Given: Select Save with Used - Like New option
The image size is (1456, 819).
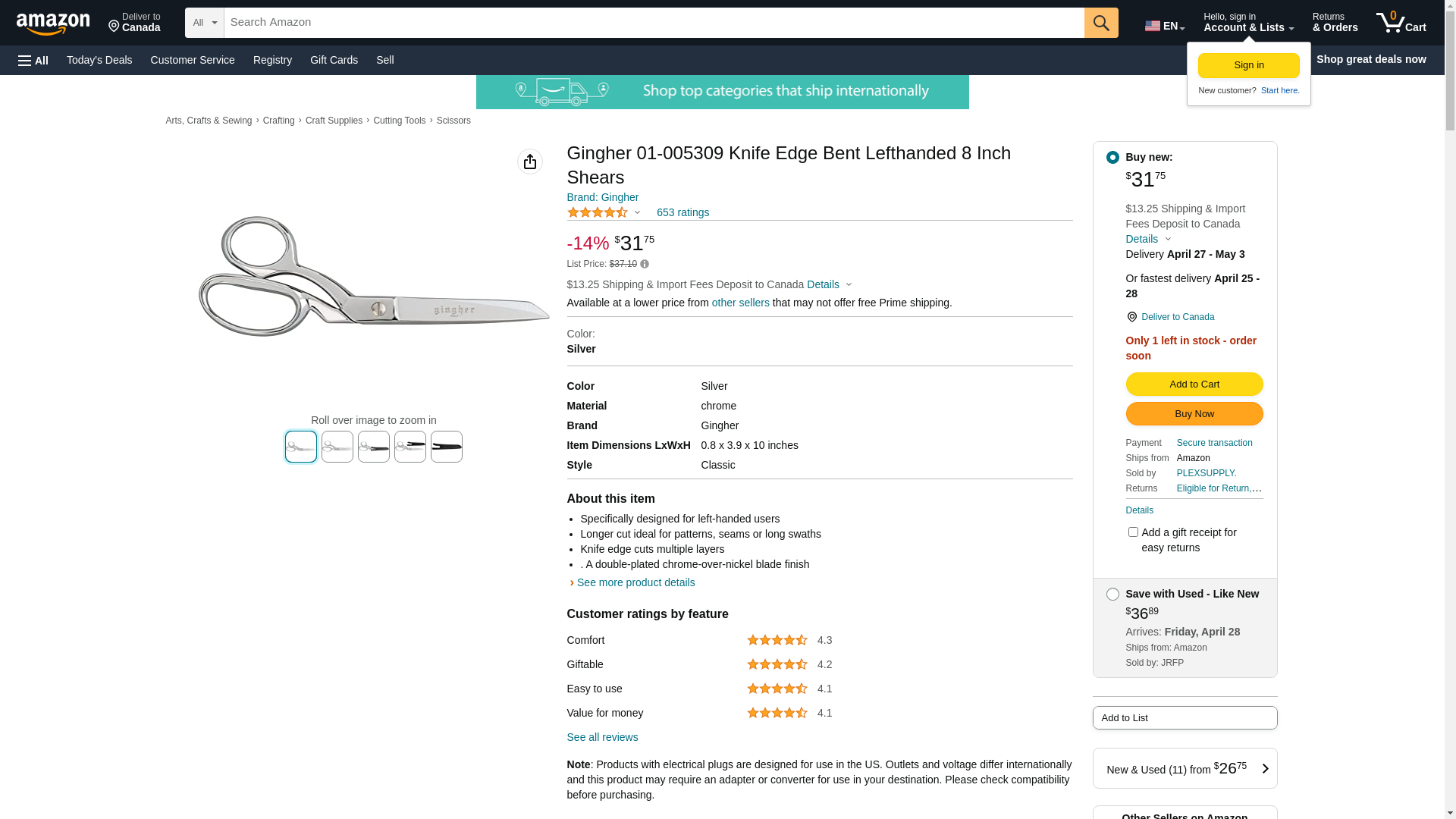Looking at the screenshot, I should click(1112, 594).
